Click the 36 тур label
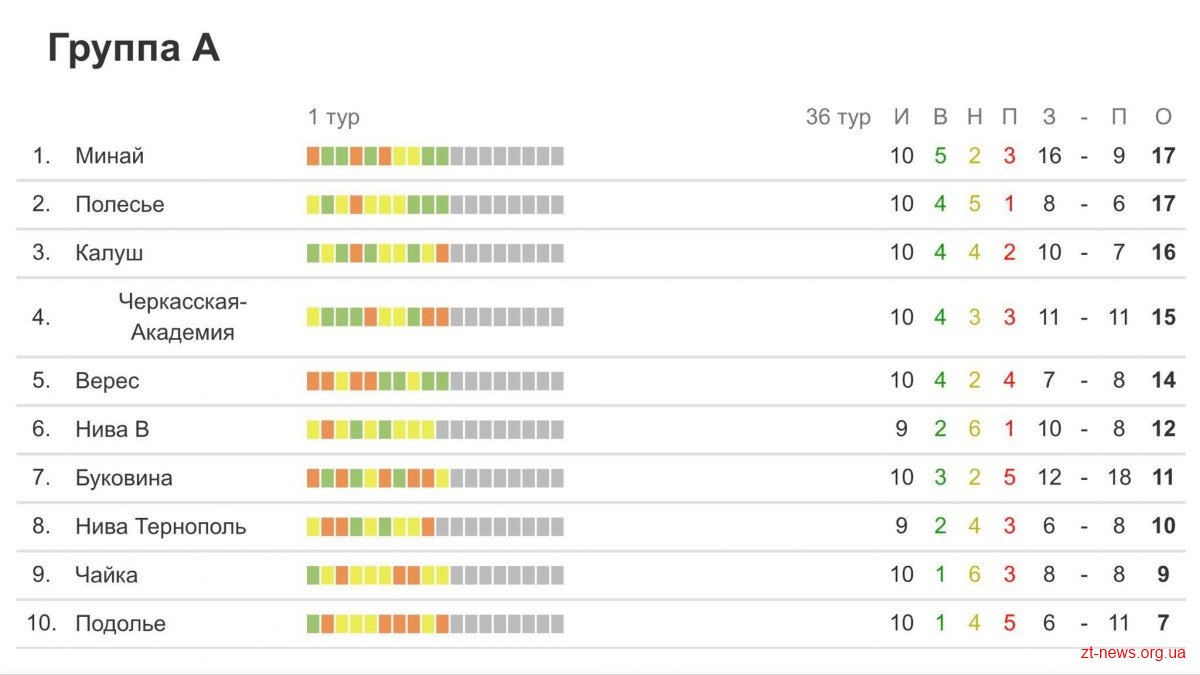This screenshot has width=1200, height=675. pos(838,117)
